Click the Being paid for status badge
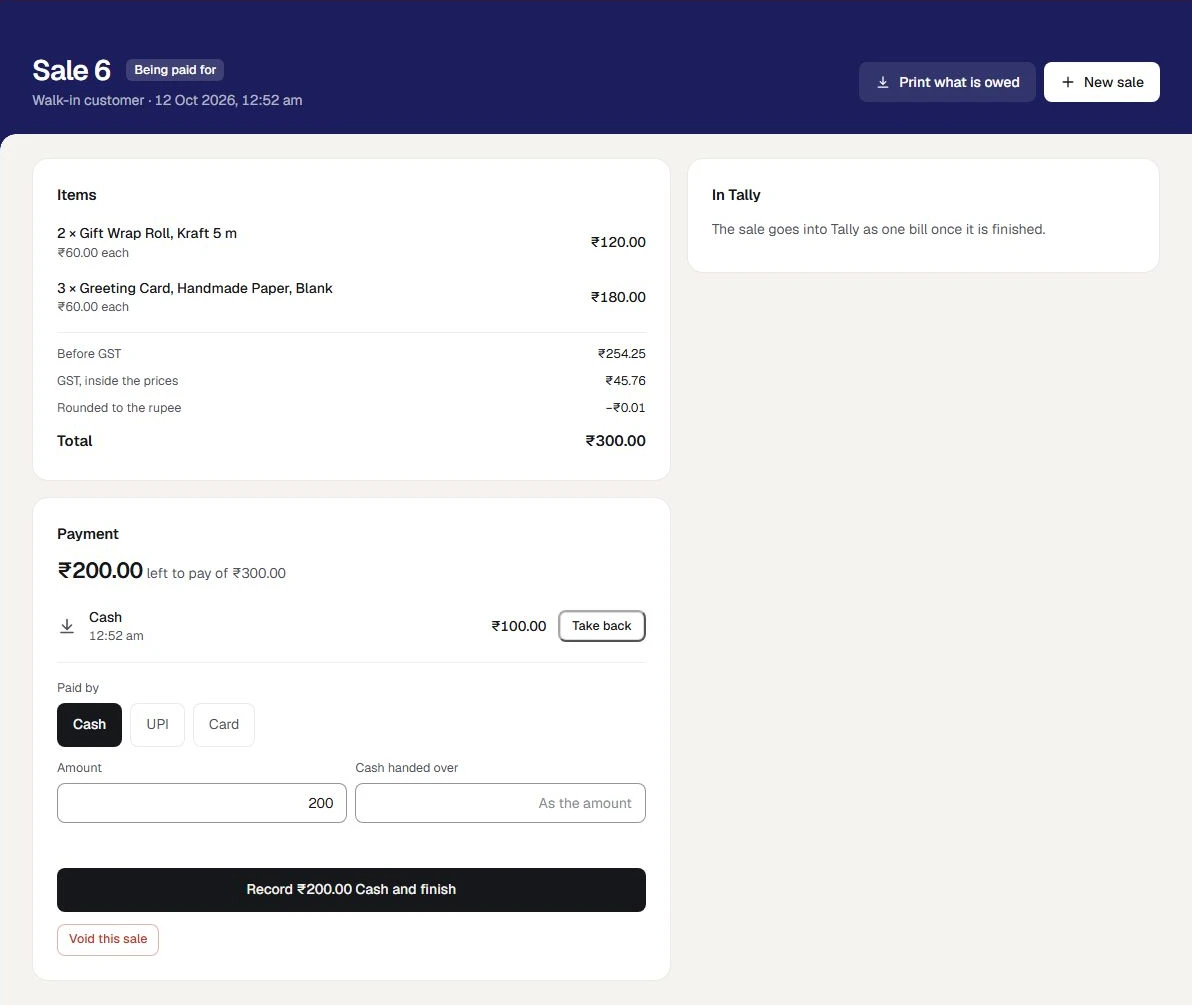Viewport: 1192px width, 1005px height. tap(175, 70)
